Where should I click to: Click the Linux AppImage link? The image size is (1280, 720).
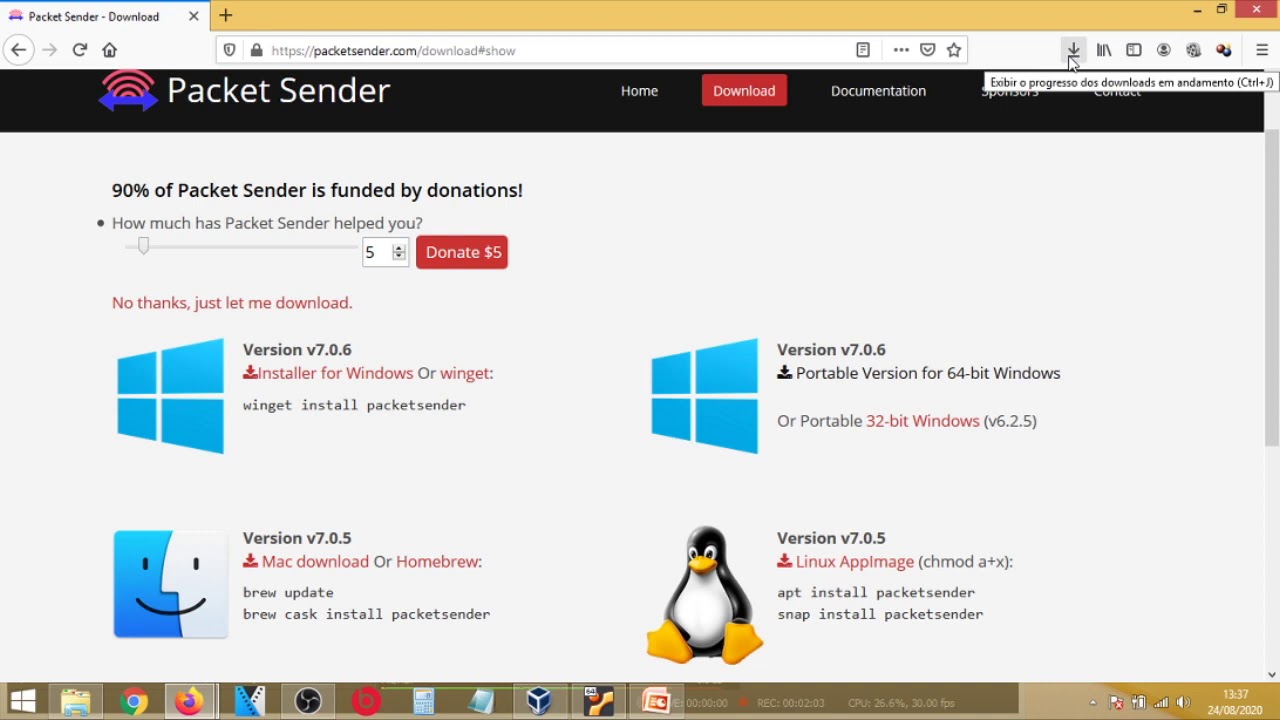click(x=846, y=562)
